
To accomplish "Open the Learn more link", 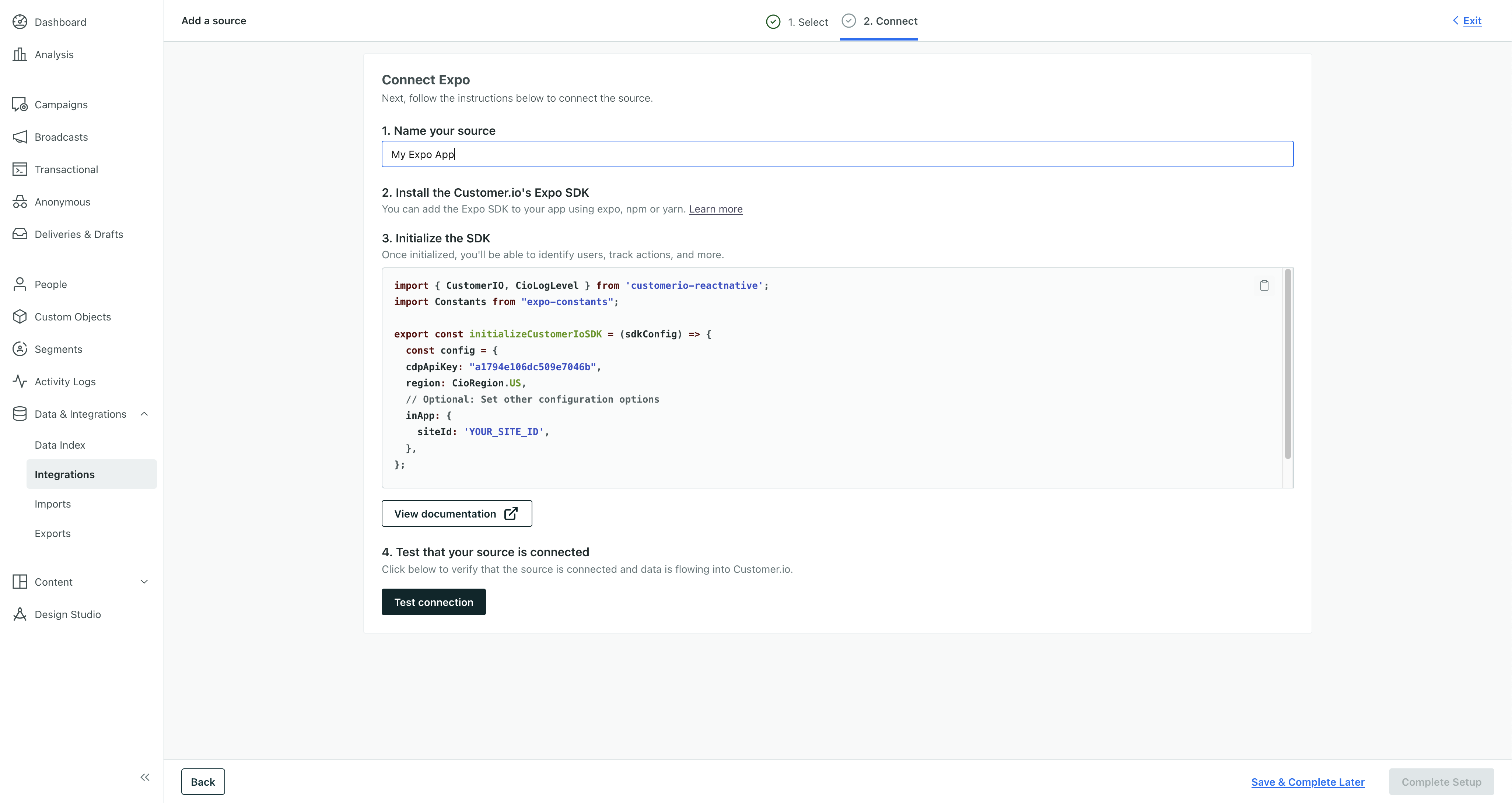I will pos(715,209).
